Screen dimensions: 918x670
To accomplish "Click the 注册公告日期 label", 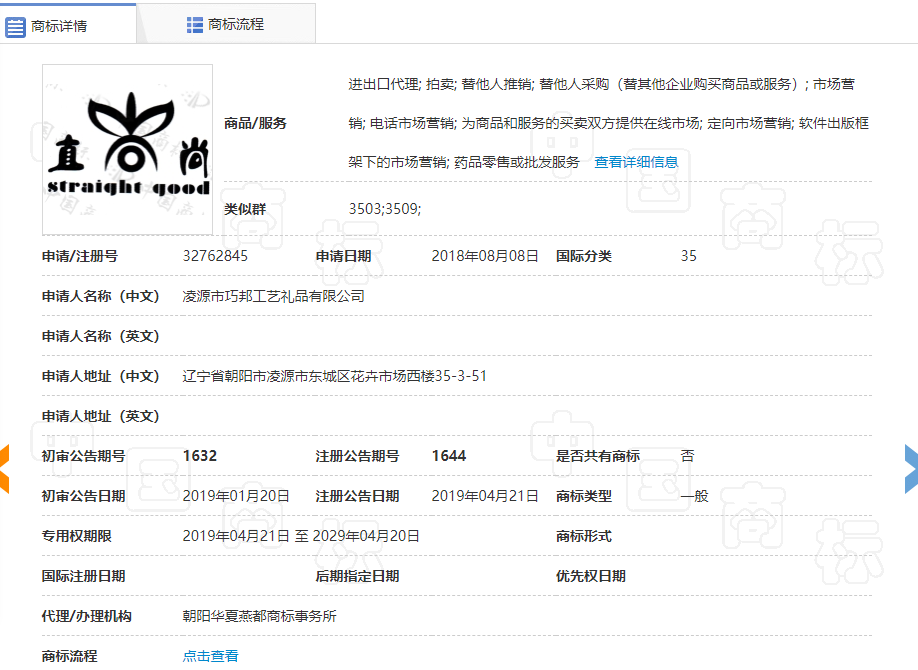I will coord(357,496).
